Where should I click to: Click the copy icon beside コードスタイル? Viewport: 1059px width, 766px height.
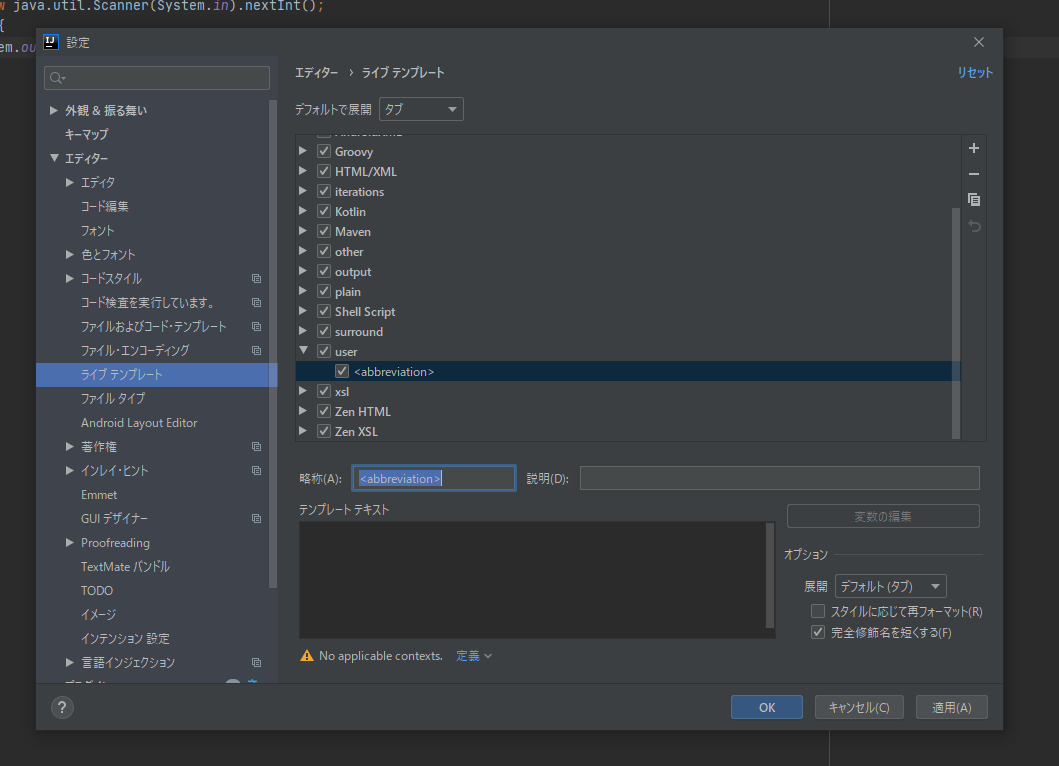(x=257, y=278)
